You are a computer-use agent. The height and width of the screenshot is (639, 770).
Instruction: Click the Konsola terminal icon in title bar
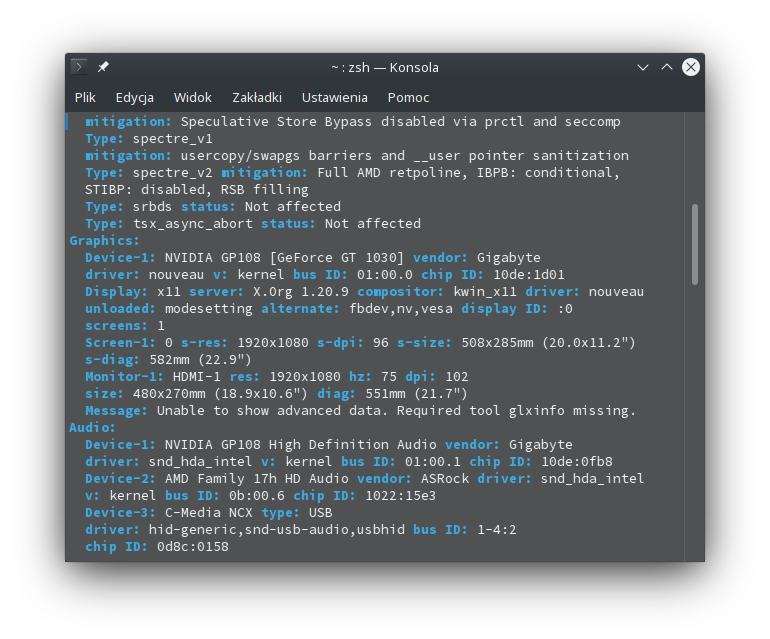79,67
